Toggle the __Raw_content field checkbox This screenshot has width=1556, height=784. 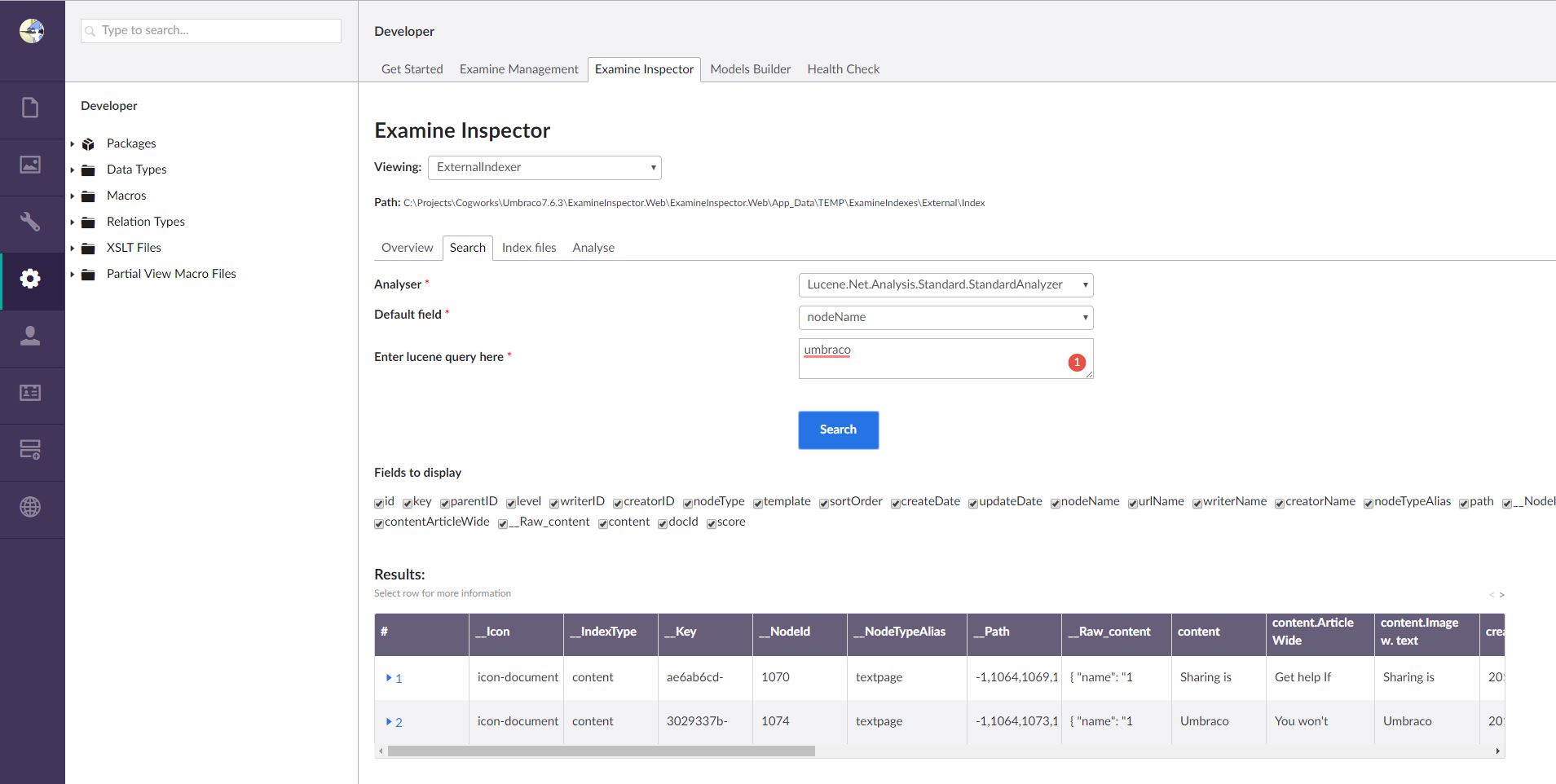click(x=504, y=523)
